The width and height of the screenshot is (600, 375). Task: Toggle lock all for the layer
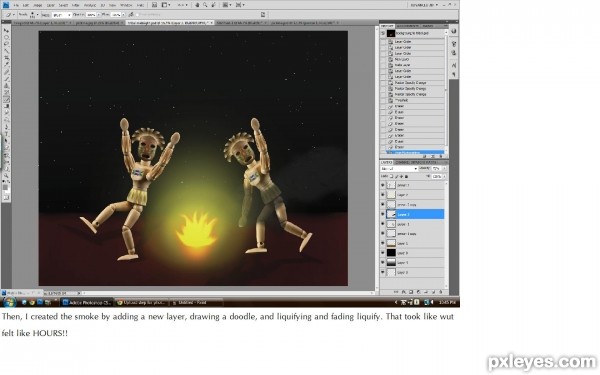pos(406,176)
